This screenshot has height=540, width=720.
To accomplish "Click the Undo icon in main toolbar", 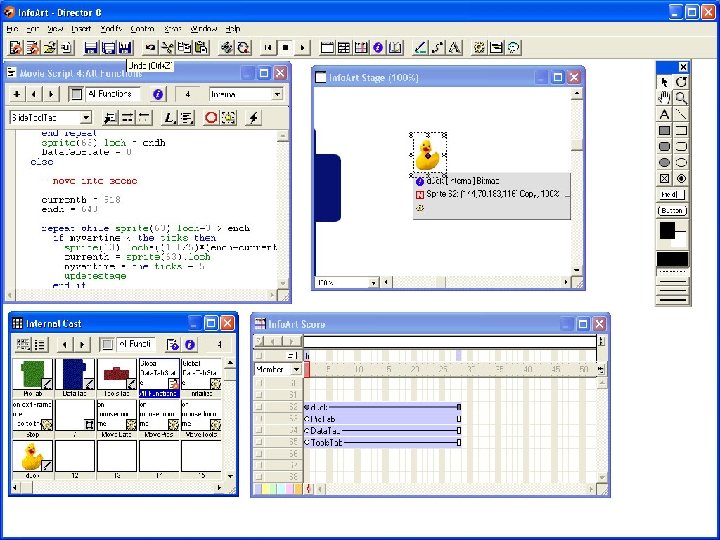I will point(150,47).
